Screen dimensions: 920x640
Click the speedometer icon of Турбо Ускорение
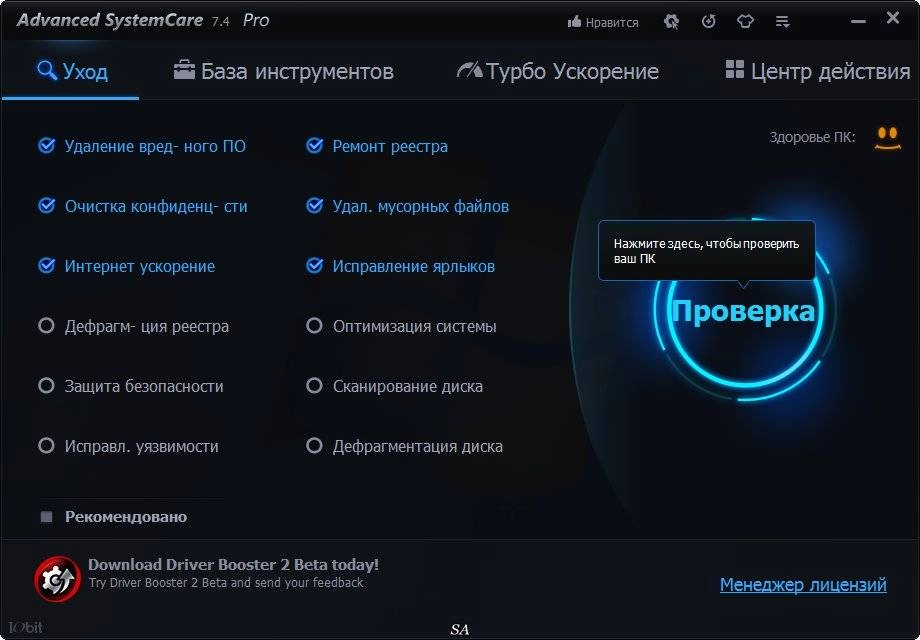(x=469, y=70)
